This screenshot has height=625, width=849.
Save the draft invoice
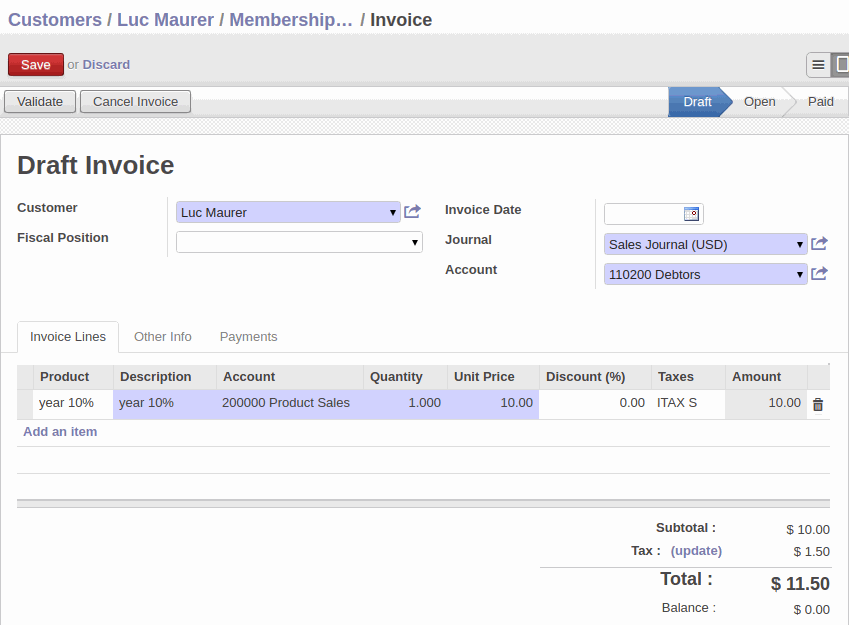pyautogui.click(x=36, y=64)
